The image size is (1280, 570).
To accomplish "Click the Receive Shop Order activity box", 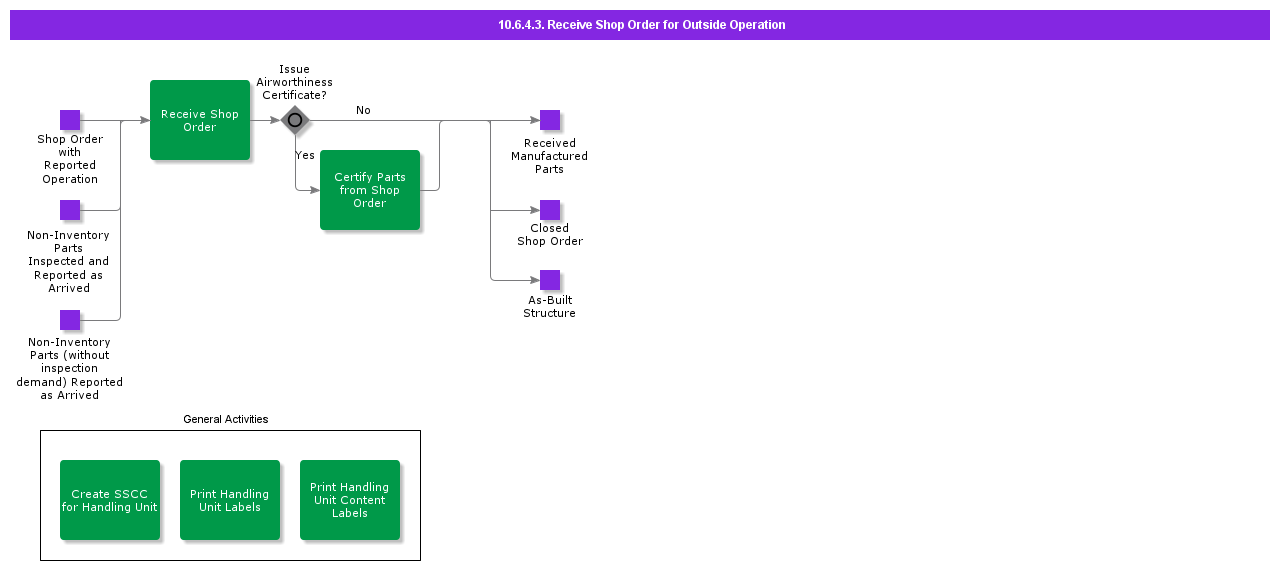I will click(x=200, y=120).
